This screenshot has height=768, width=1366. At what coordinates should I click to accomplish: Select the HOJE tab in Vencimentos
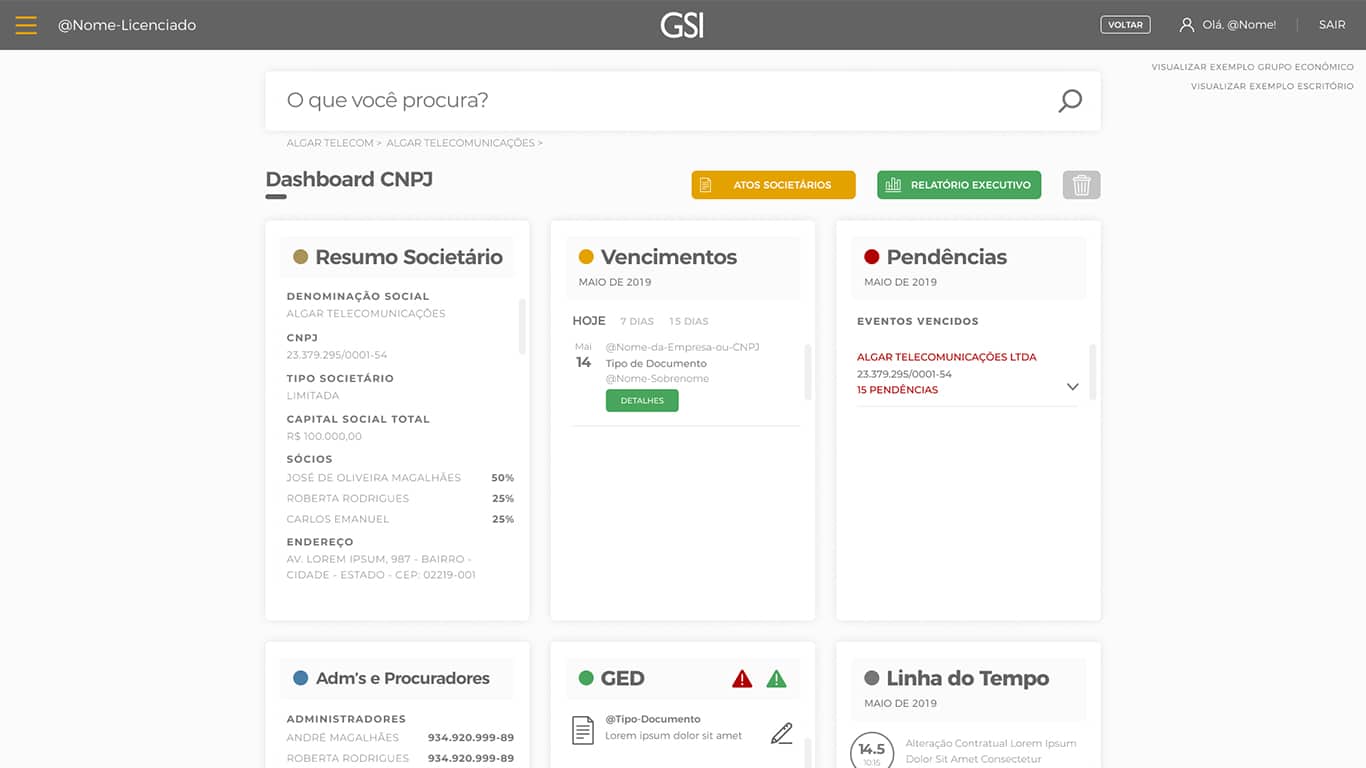tap(589, 321)
